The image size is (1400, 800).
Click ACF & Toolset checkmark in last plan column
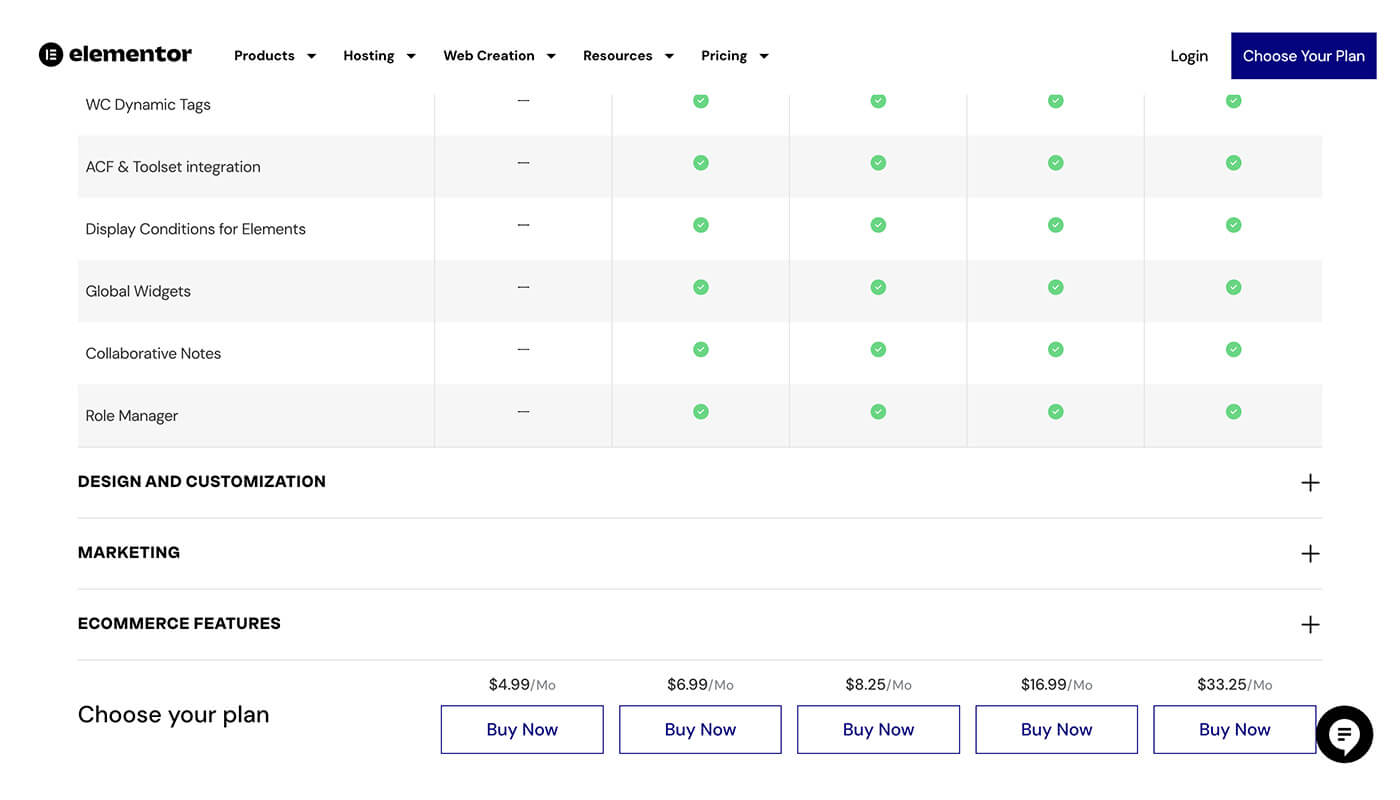pos(1234,163)
